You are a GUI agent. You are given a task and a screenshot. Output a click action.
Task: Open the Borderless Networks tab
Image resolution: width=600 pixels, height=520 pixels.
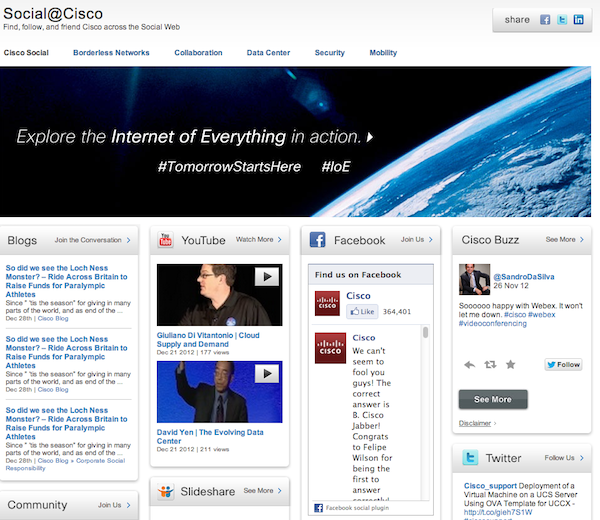click(x=111, y=53)
